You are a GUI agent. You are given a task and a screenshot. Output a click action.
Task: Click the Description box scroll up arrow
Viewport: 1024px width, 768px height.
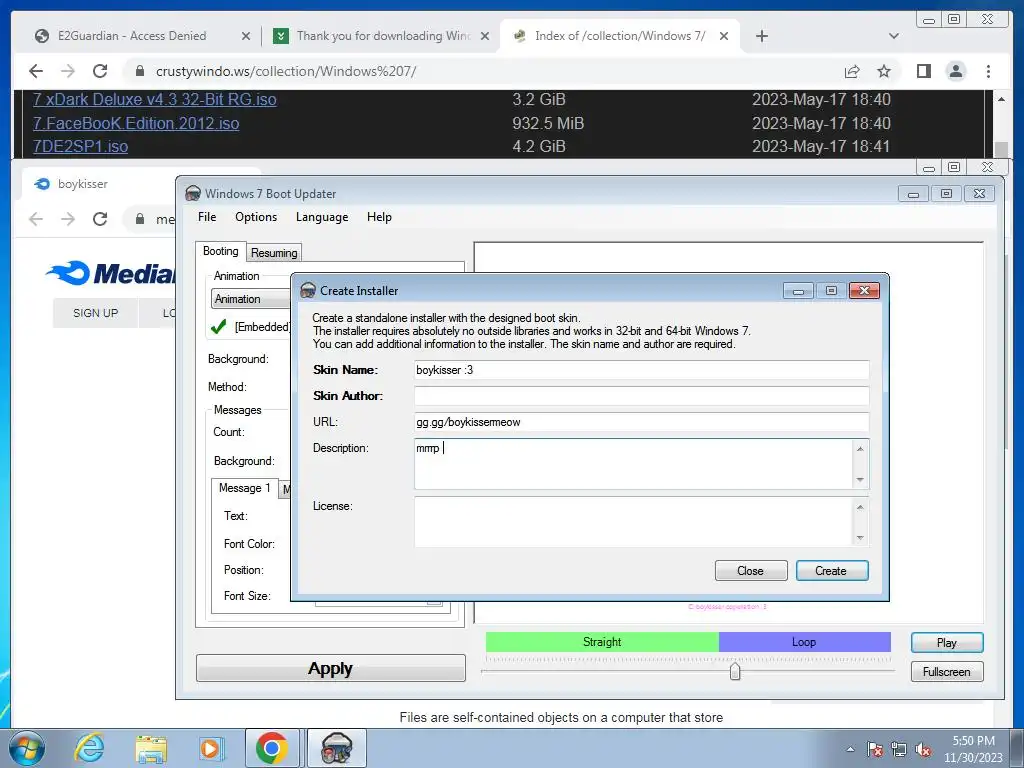[x=860, y=449]
